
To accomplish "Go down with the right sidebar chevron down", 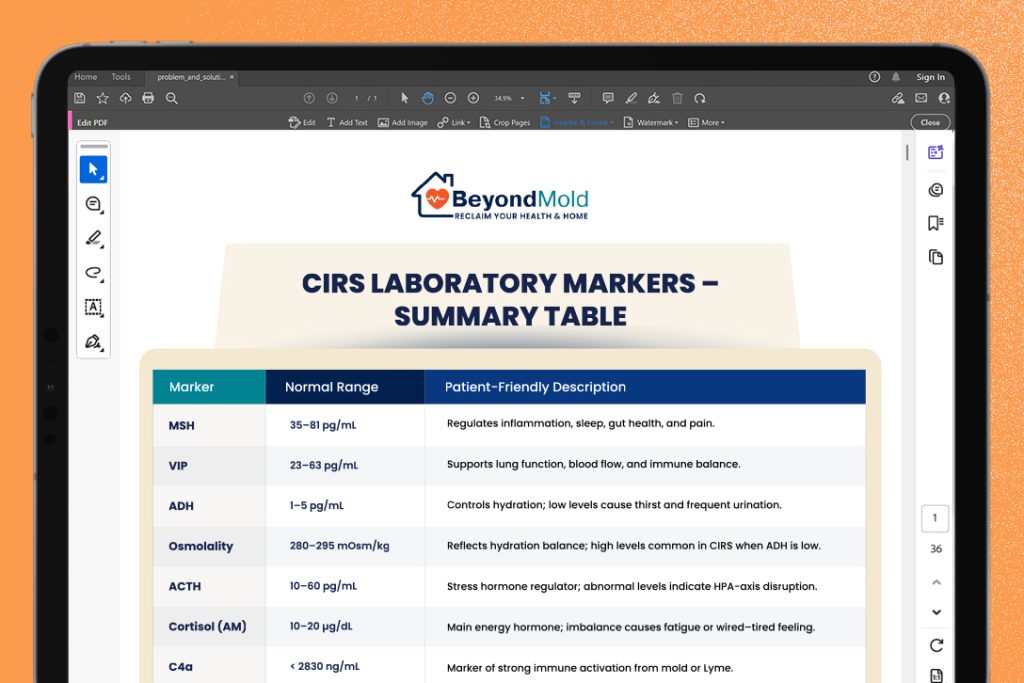I will point(936,612).
